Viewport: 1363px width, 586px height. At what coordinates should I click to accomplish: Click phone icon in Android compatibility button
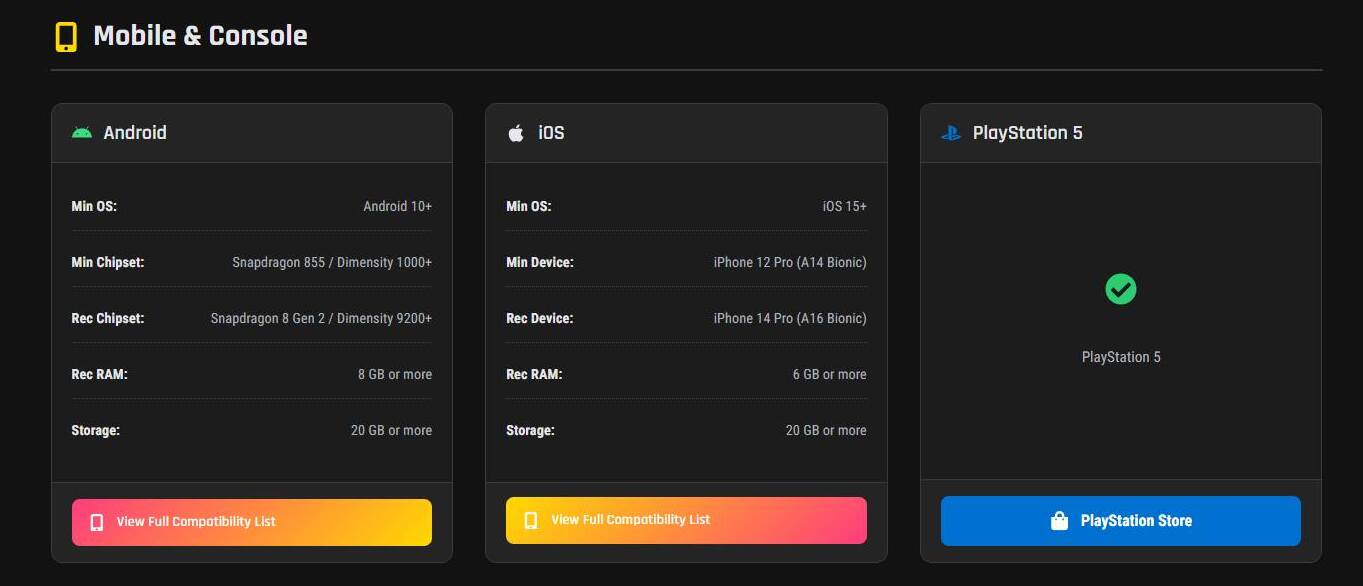tap(97, 522)
